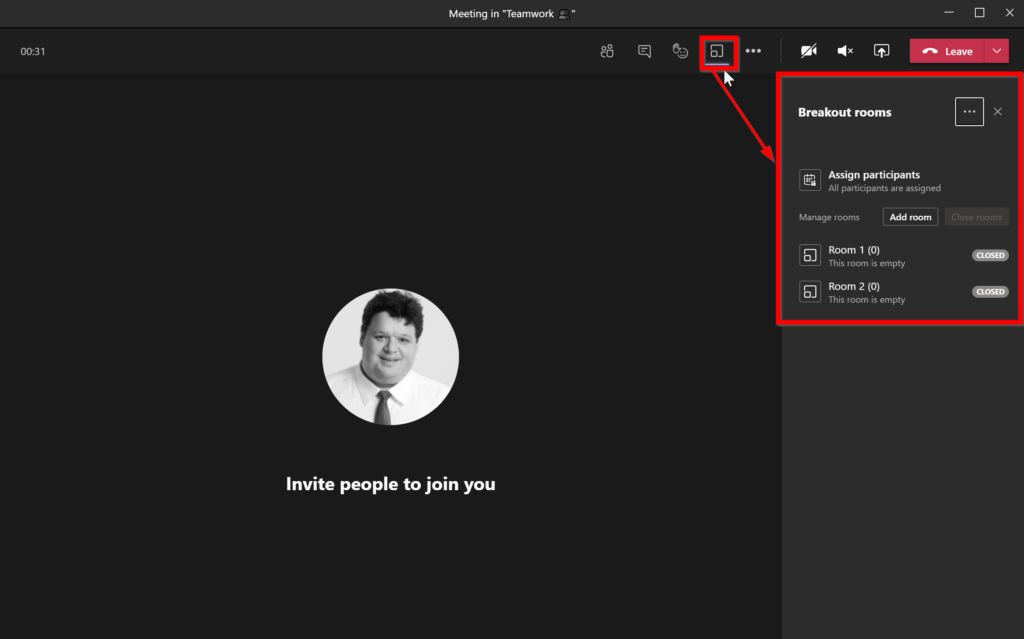Close the Breakout rooms panel
This screenshot has width=1024, height=639.
[x=998, y=112]
